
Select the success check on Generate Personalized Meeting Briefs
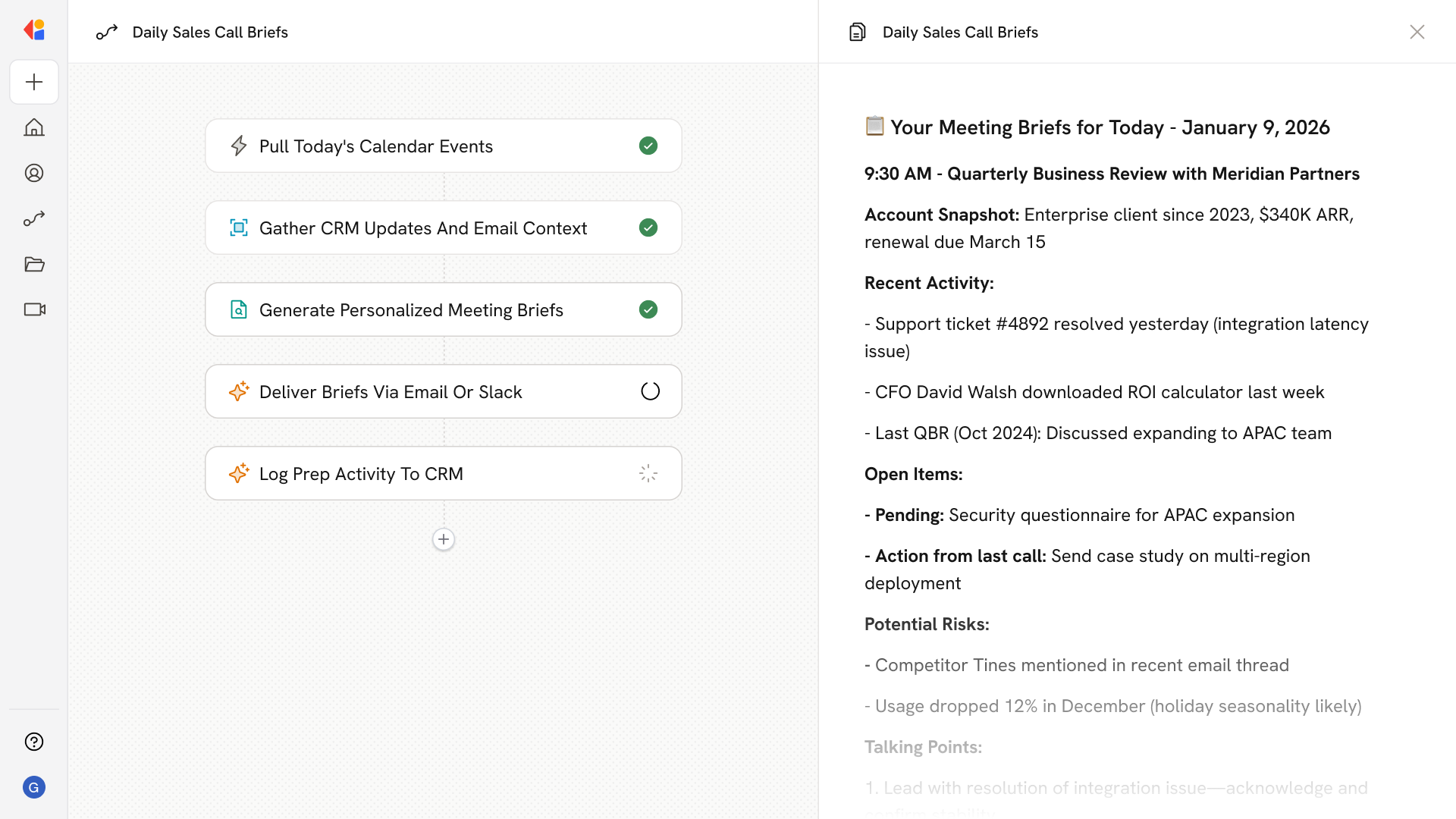point(648,309)
